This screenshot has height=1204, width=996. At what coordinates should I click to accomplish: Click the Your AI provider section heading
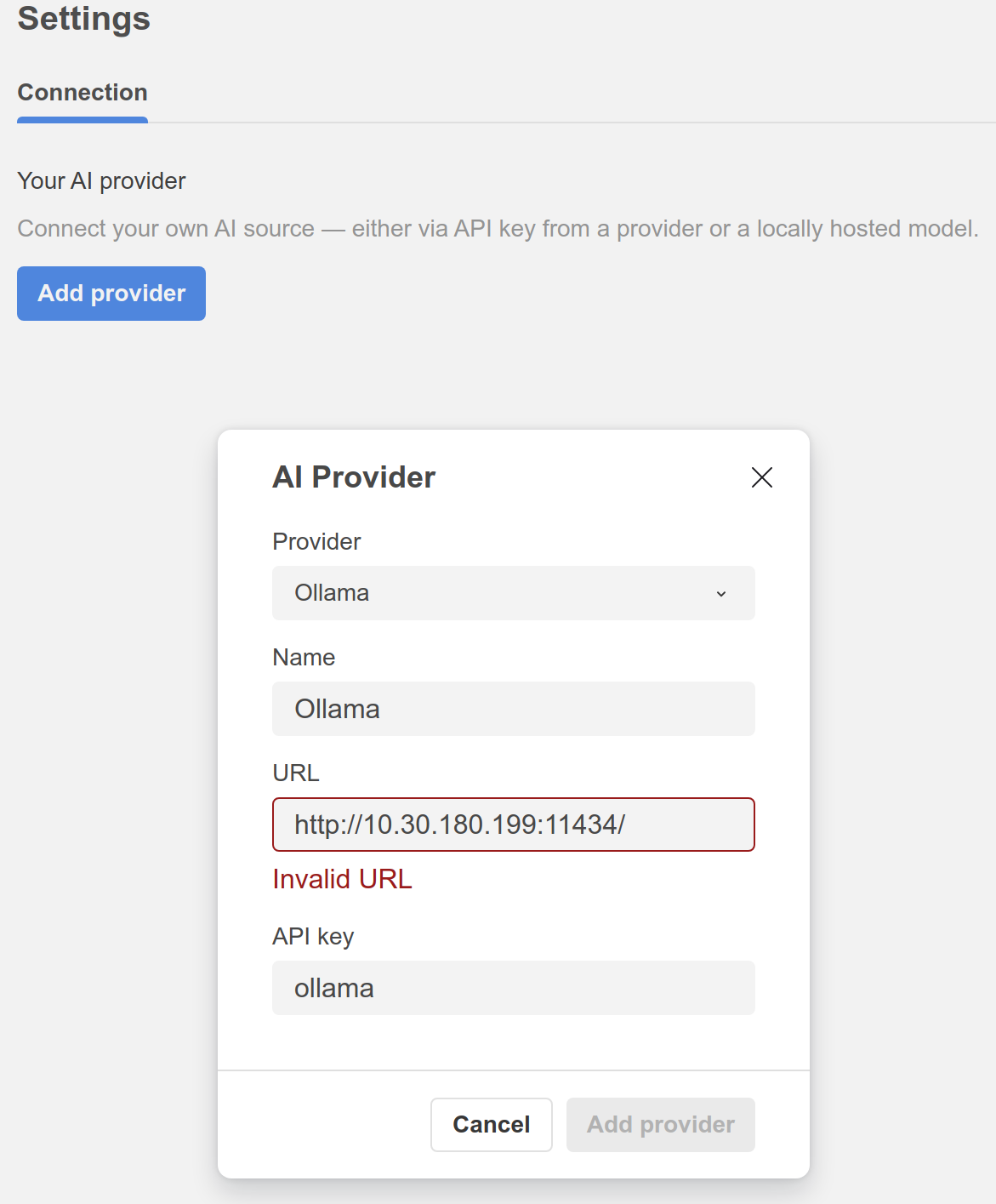(101, 181)
